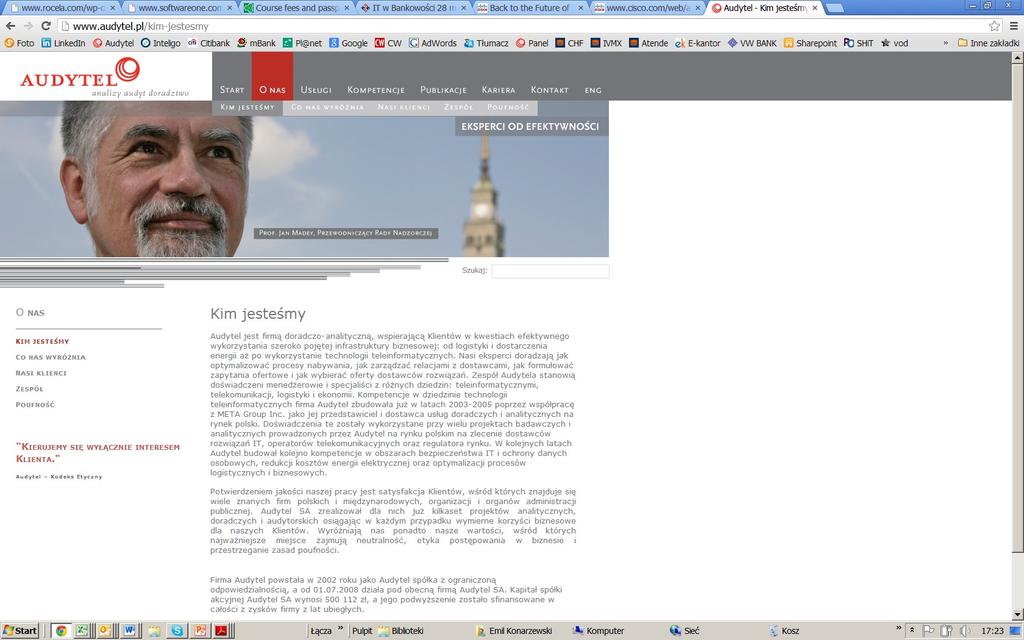Open the Atende bookmark
Viewport: 1024px width, 640px height.
[x=648, y=43]
